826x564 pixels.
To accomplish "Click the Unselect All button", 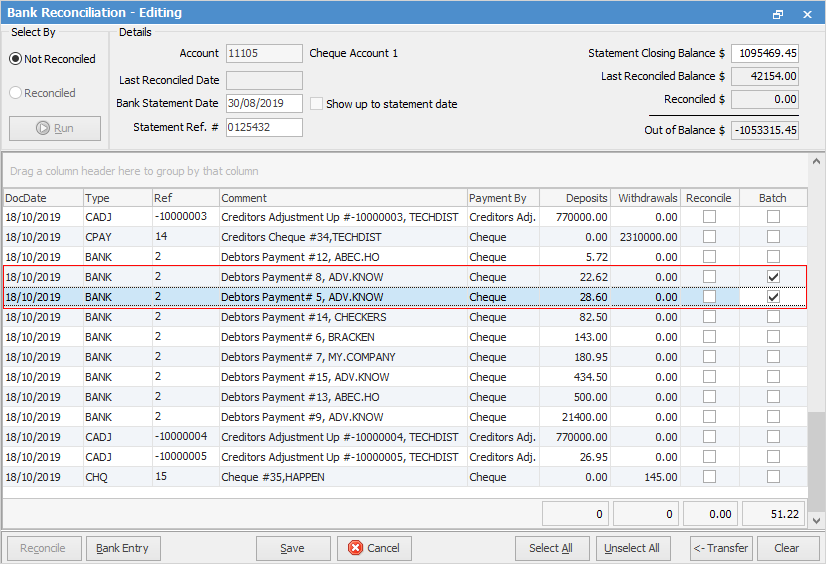I will (x=632, y=548).
